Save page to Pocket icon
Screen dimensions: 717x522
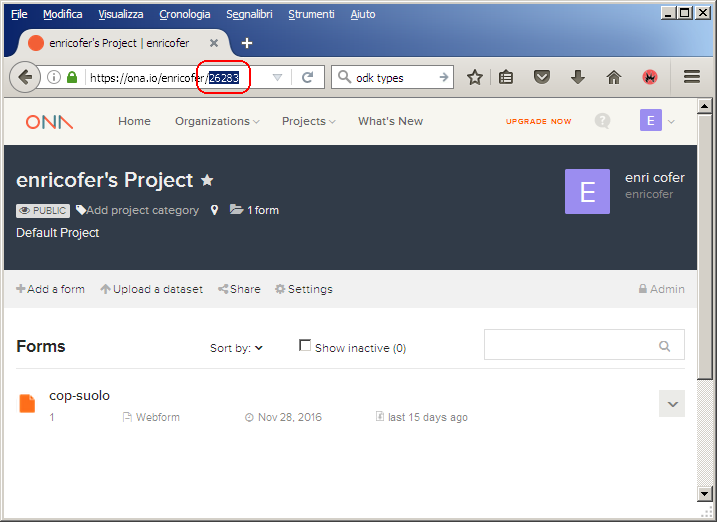click(542, 77)
